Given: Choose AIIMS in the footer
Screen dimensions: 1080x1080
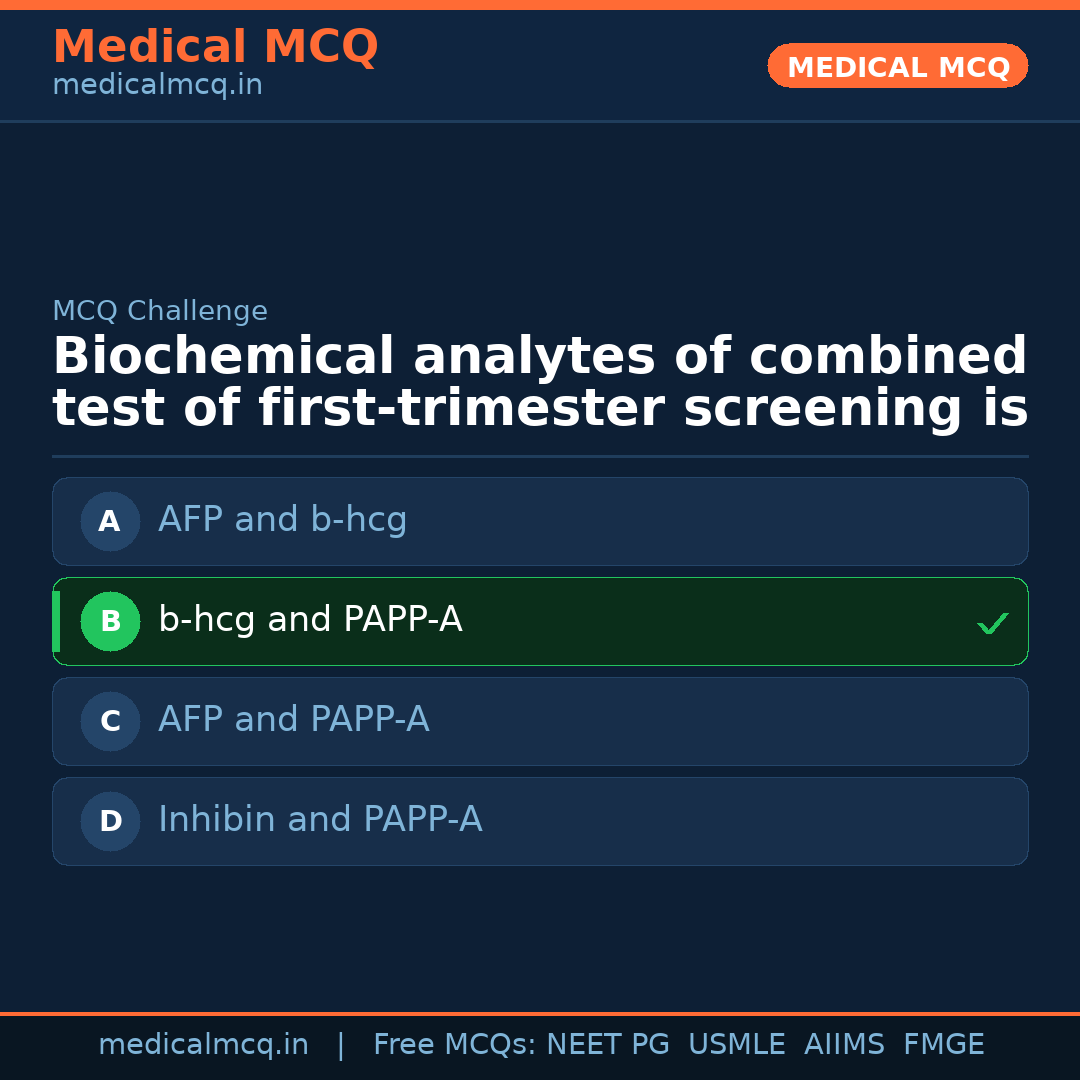Looking at the screenshot, I should click(844, 1045).
